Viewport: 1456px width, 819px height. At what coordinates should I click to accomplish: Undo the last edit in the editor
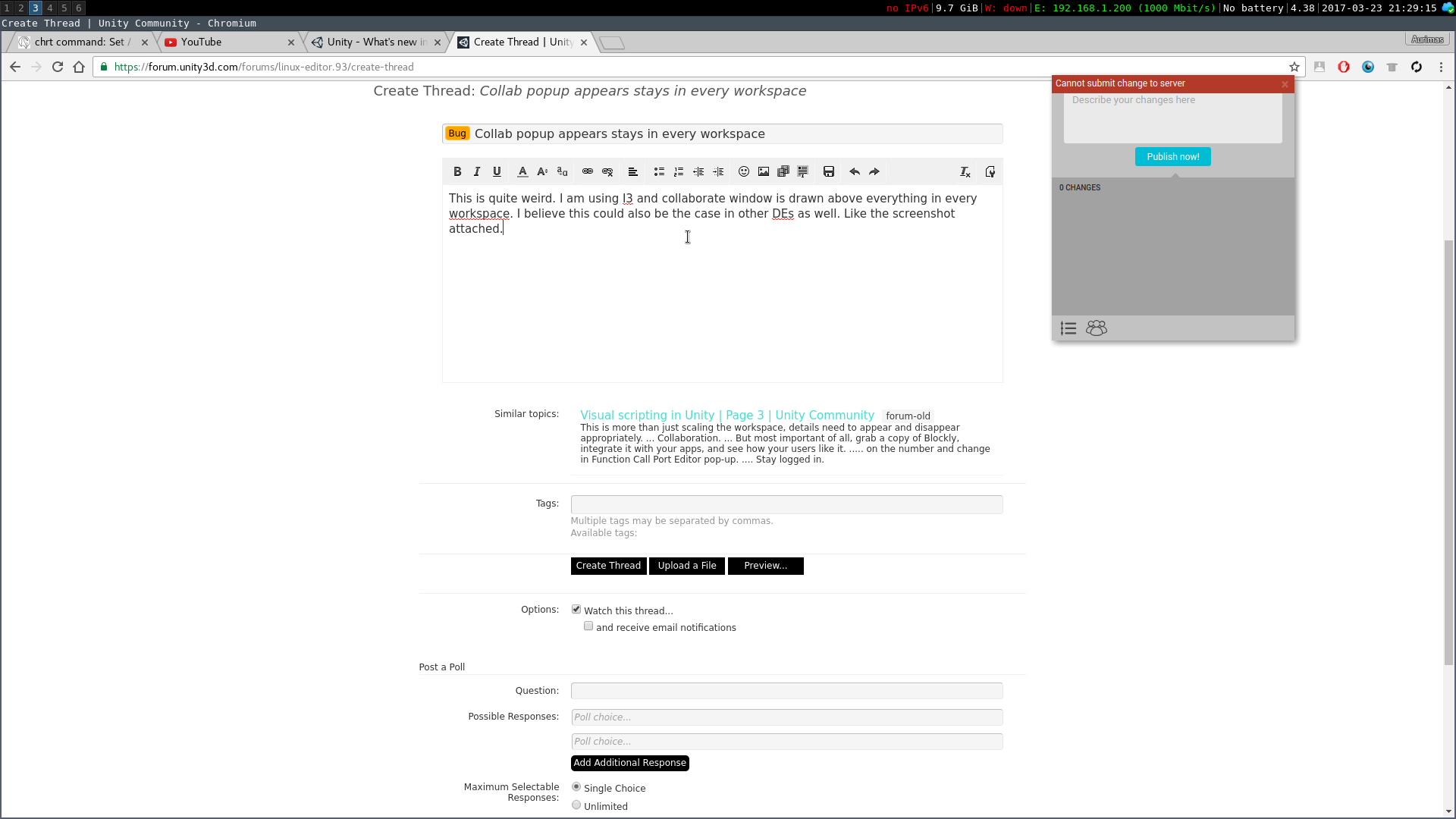(x=855, y=172)
